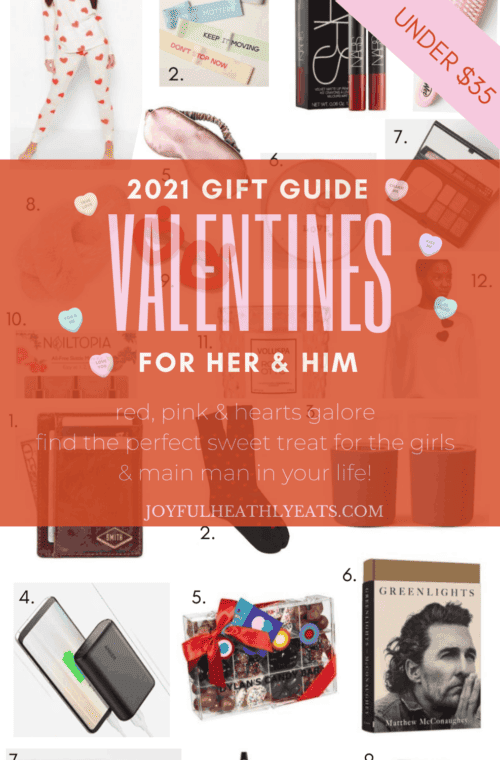500x760 pixels.
Task: Select the dark polka dot socks image
Action: pyautogui.click(x=242, y=479)
